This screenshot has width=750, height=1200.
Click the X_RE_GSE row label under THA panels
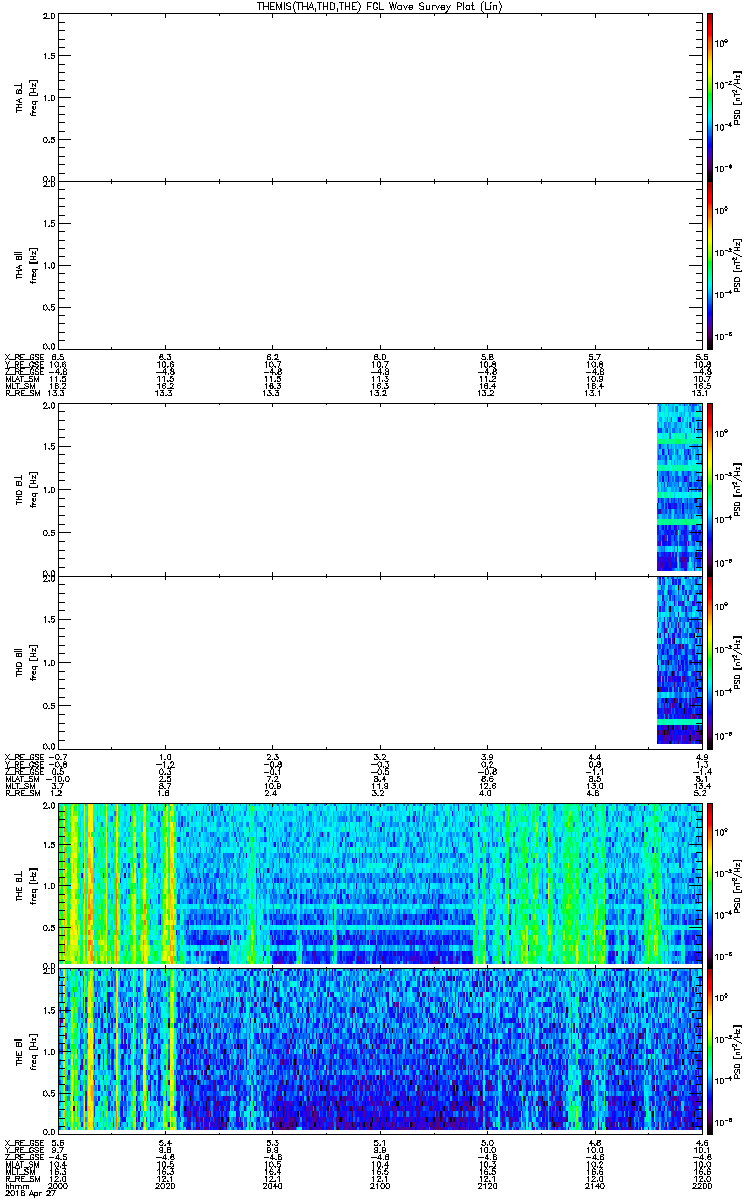pyautogui.click(x=23, y=357)
